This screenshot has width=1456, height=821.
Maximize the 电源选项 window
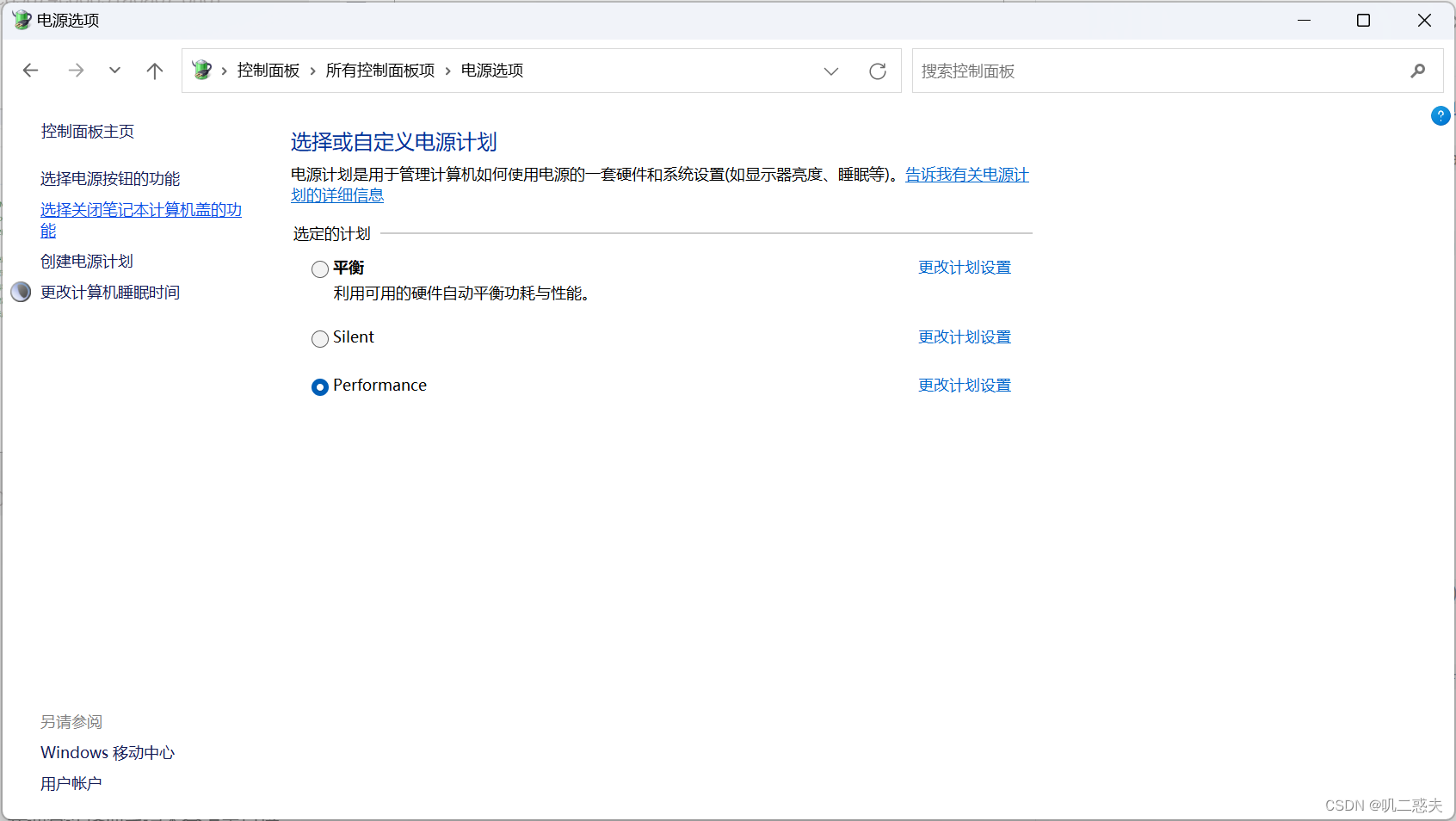pos(1363,20)
